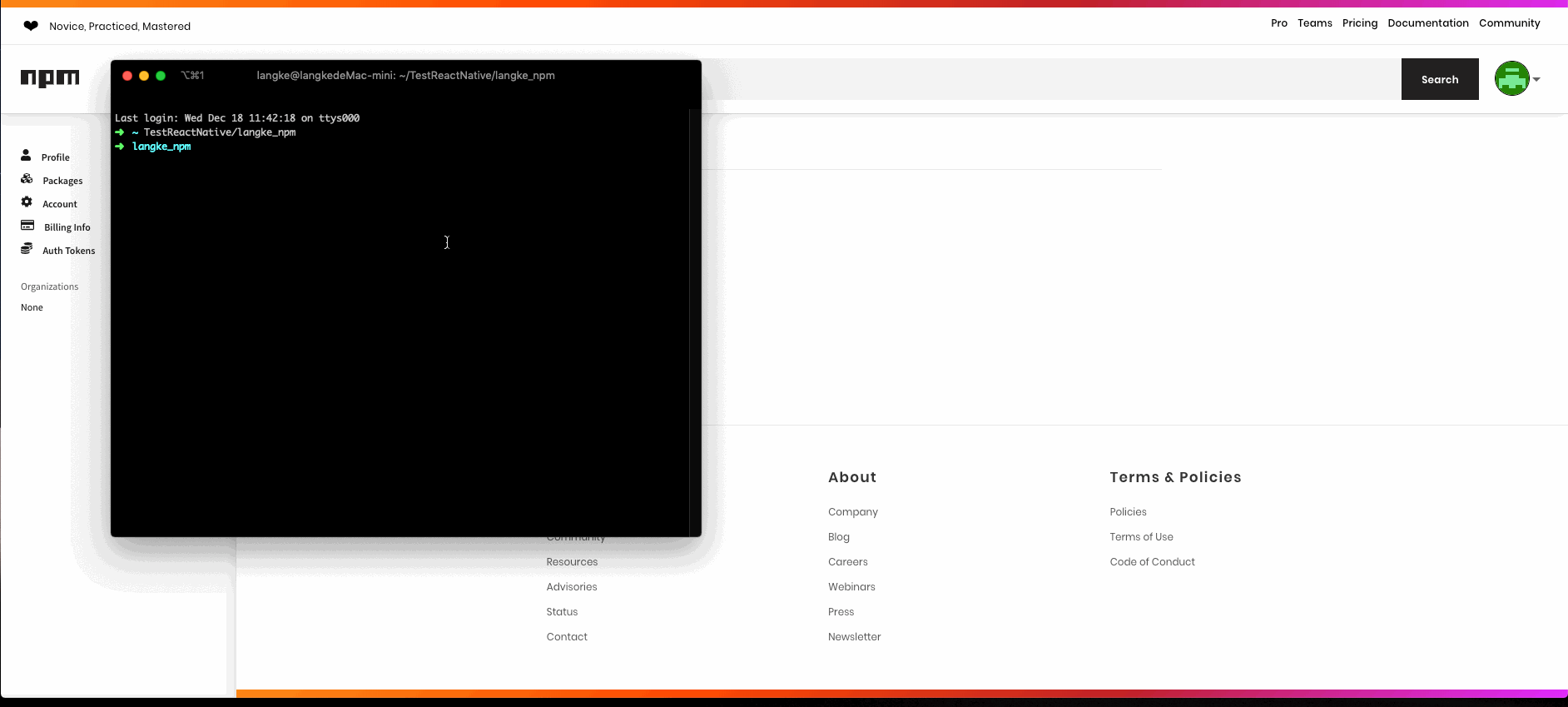Viewport: 1568px width, 707px height.
Task: Open Auth Tokens in sidebar
Action: pos(69,251)
